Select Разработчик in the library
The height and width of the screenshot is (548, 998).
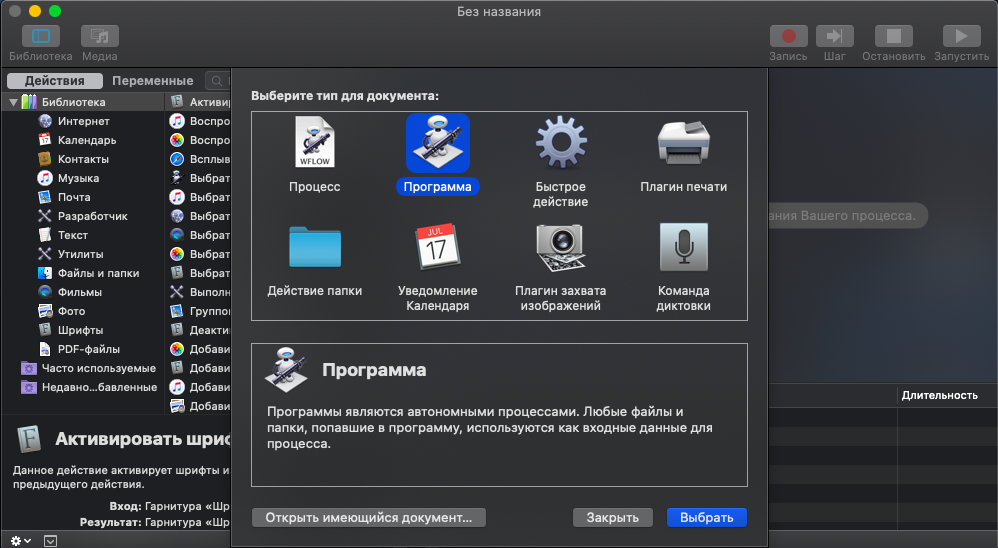[92, 216]
